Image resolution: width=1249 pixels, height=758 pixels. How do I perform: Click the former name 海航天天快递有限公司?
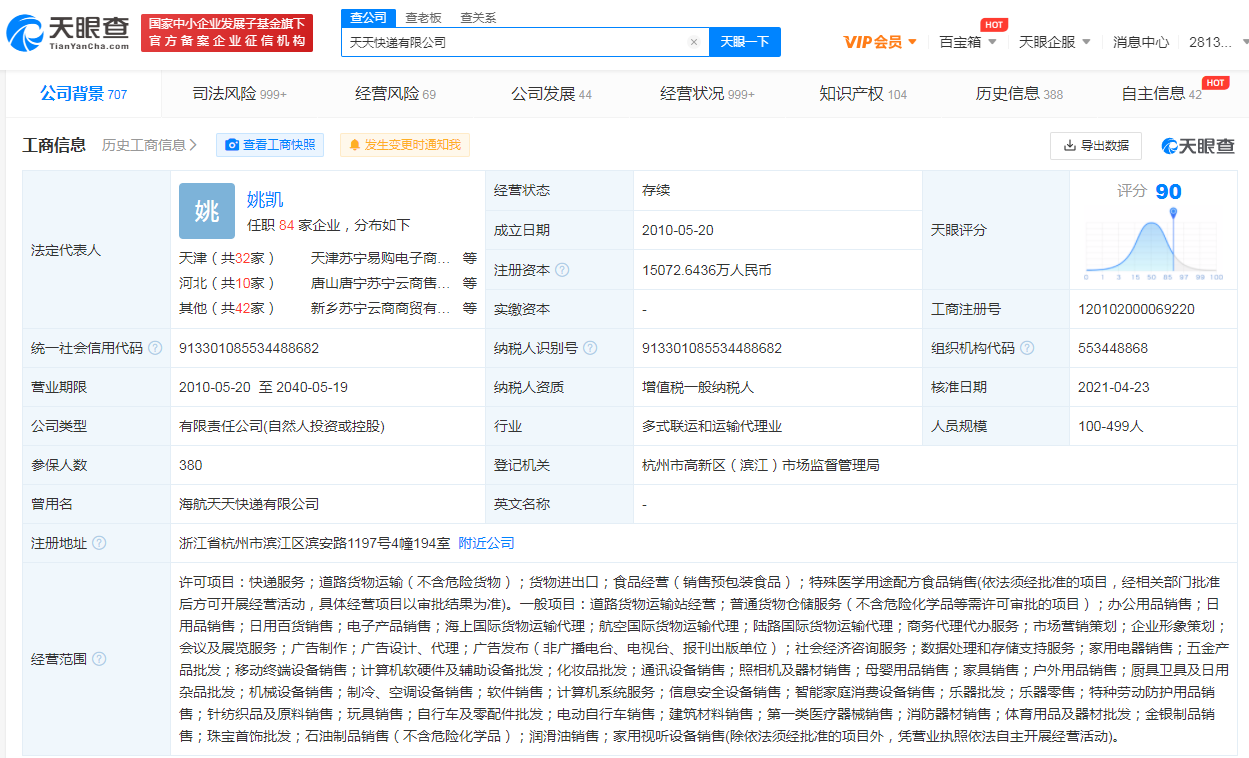[x=249, y=504]
